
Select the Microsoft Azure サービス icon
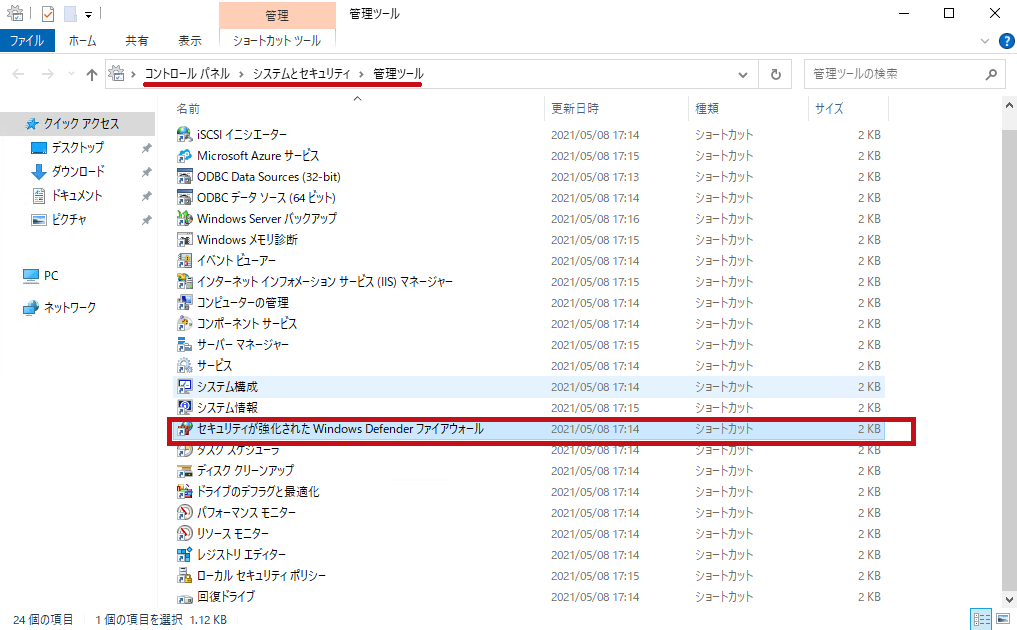(x=184, y=156)
